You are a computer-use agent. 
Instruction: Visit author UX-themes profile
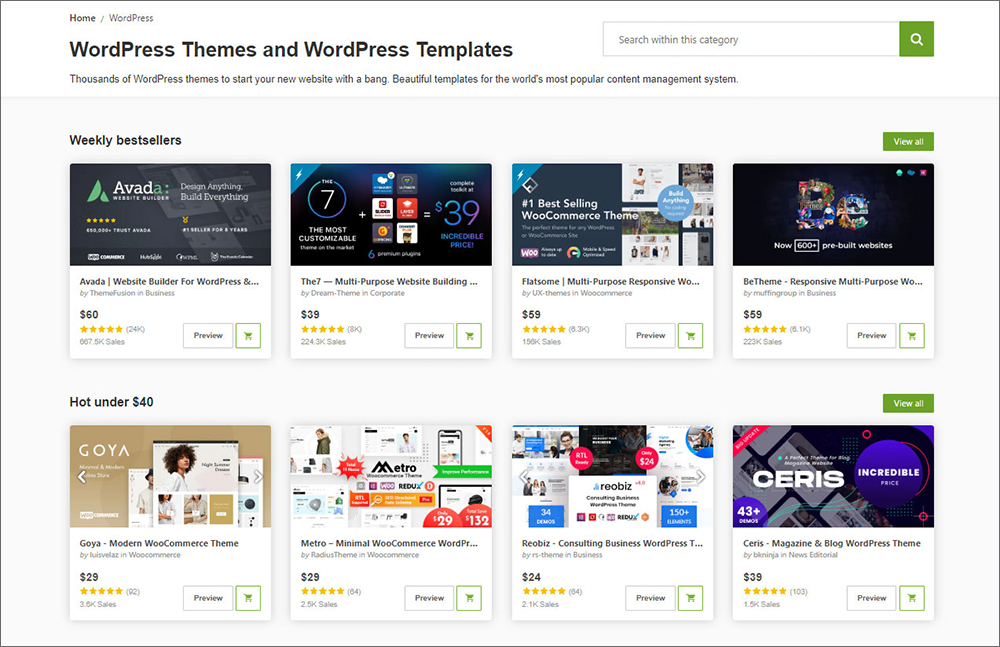click(x=550, y=294)
